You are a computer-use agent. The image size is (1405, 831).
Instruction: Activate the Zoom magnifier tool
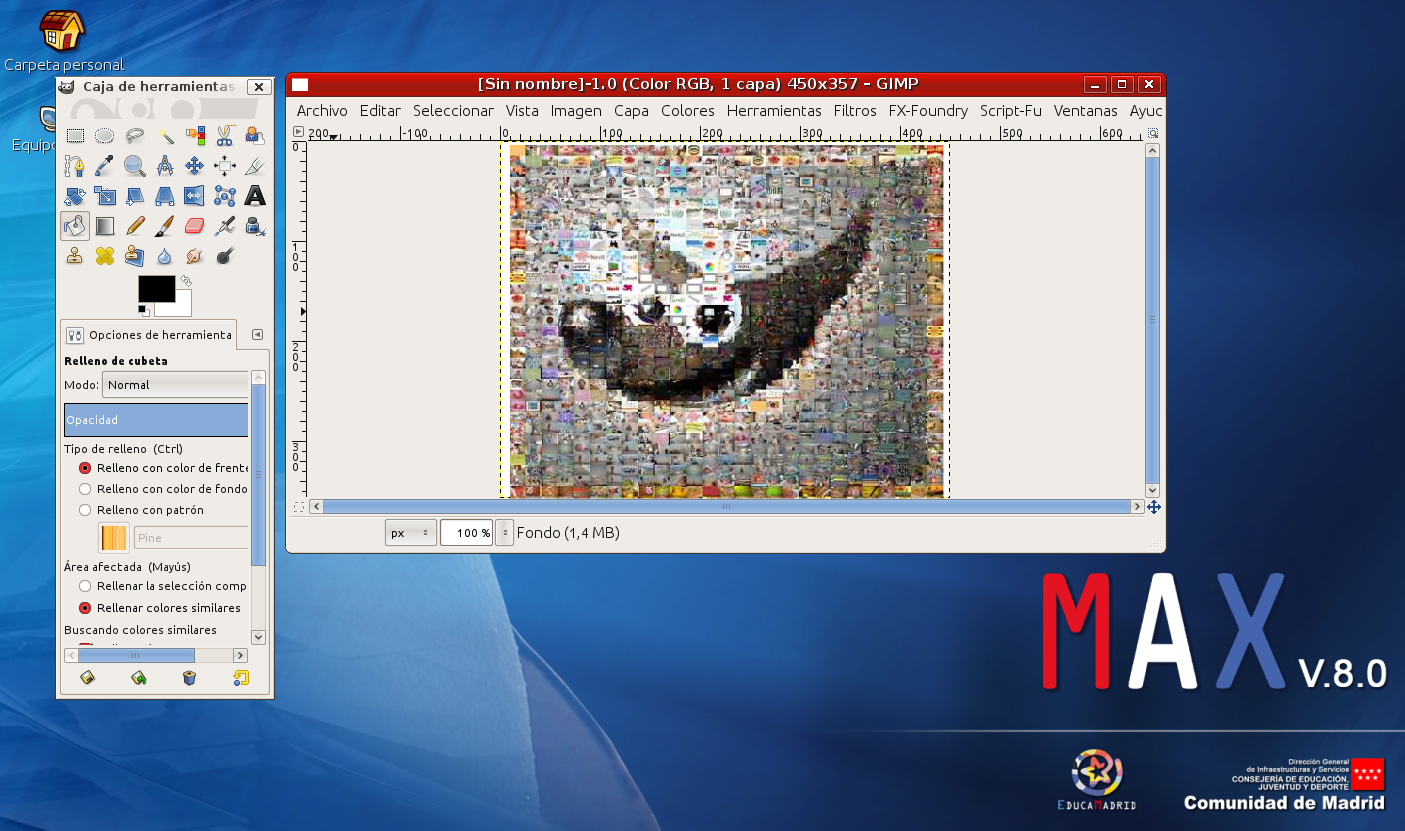pyautogui.click(x=135, y=166)
